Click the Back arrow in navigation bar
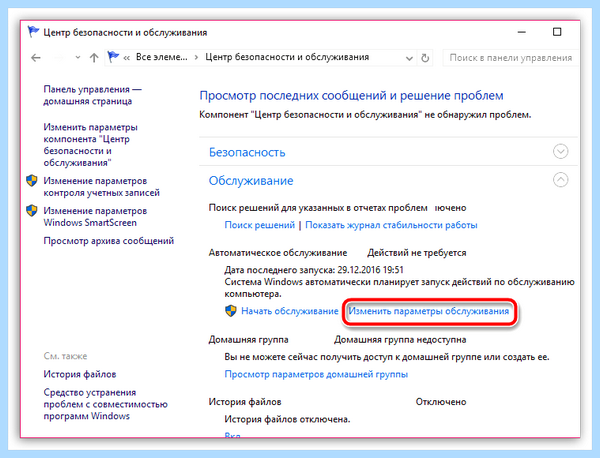Image resolution: width=600 pixels, height=458 pixels. tap(36, 58)
